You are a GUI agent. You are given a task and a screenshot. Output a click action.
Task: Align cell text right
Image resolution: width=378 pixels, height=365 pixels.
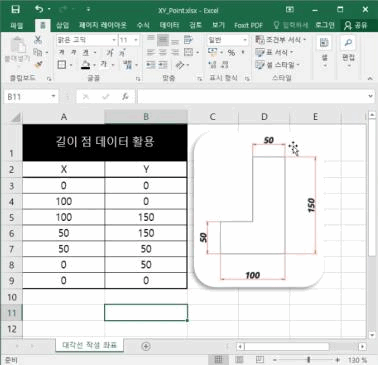pos(175,52)
